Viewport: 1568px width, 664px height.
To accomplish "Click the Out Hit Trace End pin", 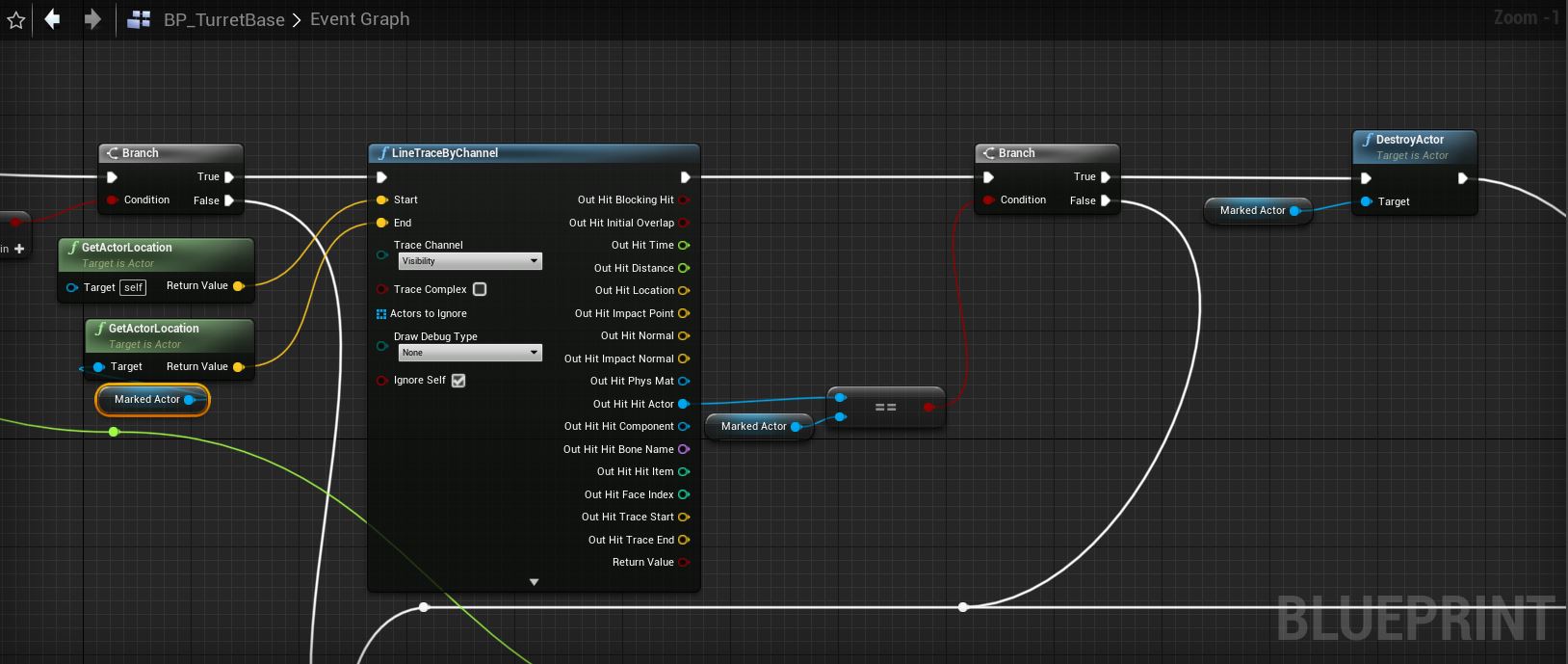I will coord(684,540).
